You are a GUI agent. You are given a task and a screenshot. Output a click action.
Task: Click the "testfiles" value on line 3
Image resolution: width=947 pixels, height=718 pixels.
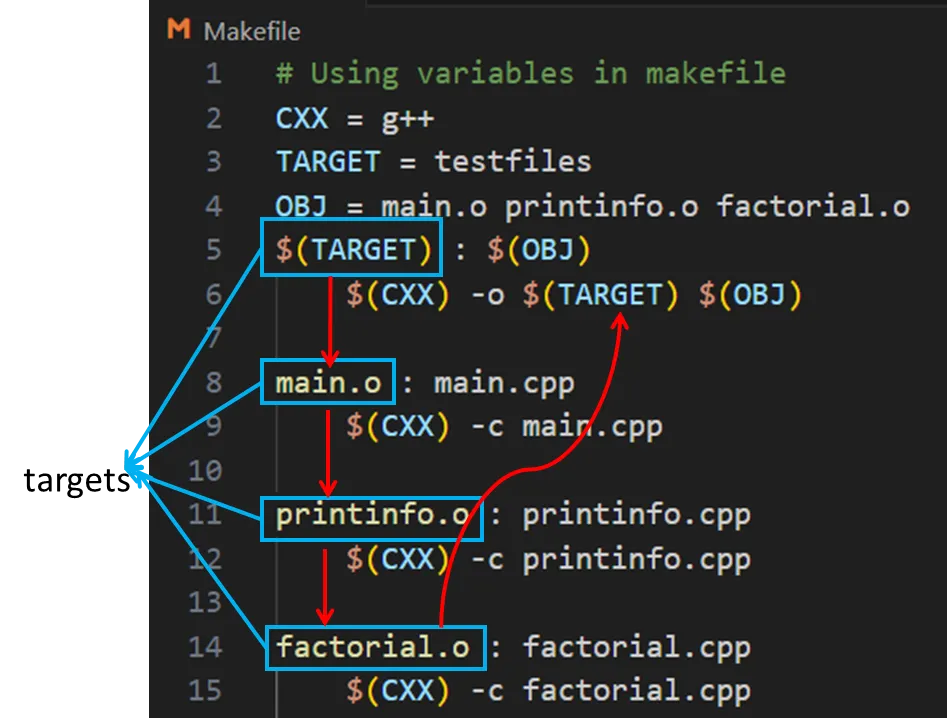[512, 162]
